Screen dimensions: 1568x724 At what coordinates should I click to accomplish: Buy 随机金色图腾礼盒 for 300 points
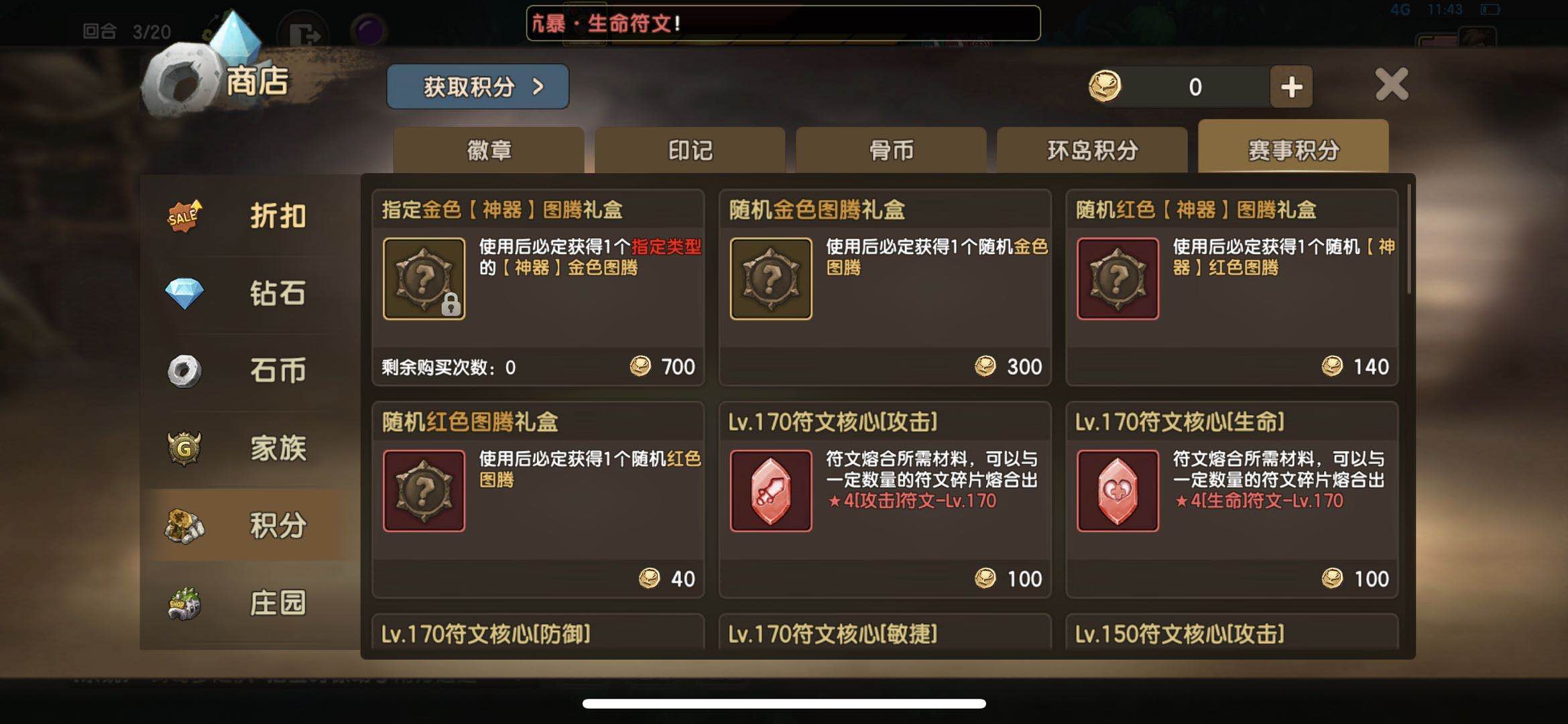(885, 288)
